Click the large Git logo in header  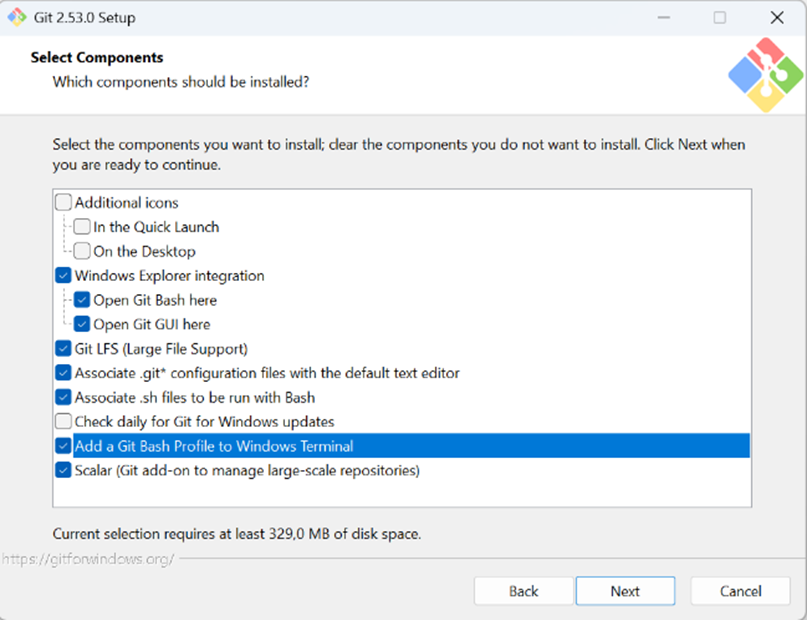766,75
